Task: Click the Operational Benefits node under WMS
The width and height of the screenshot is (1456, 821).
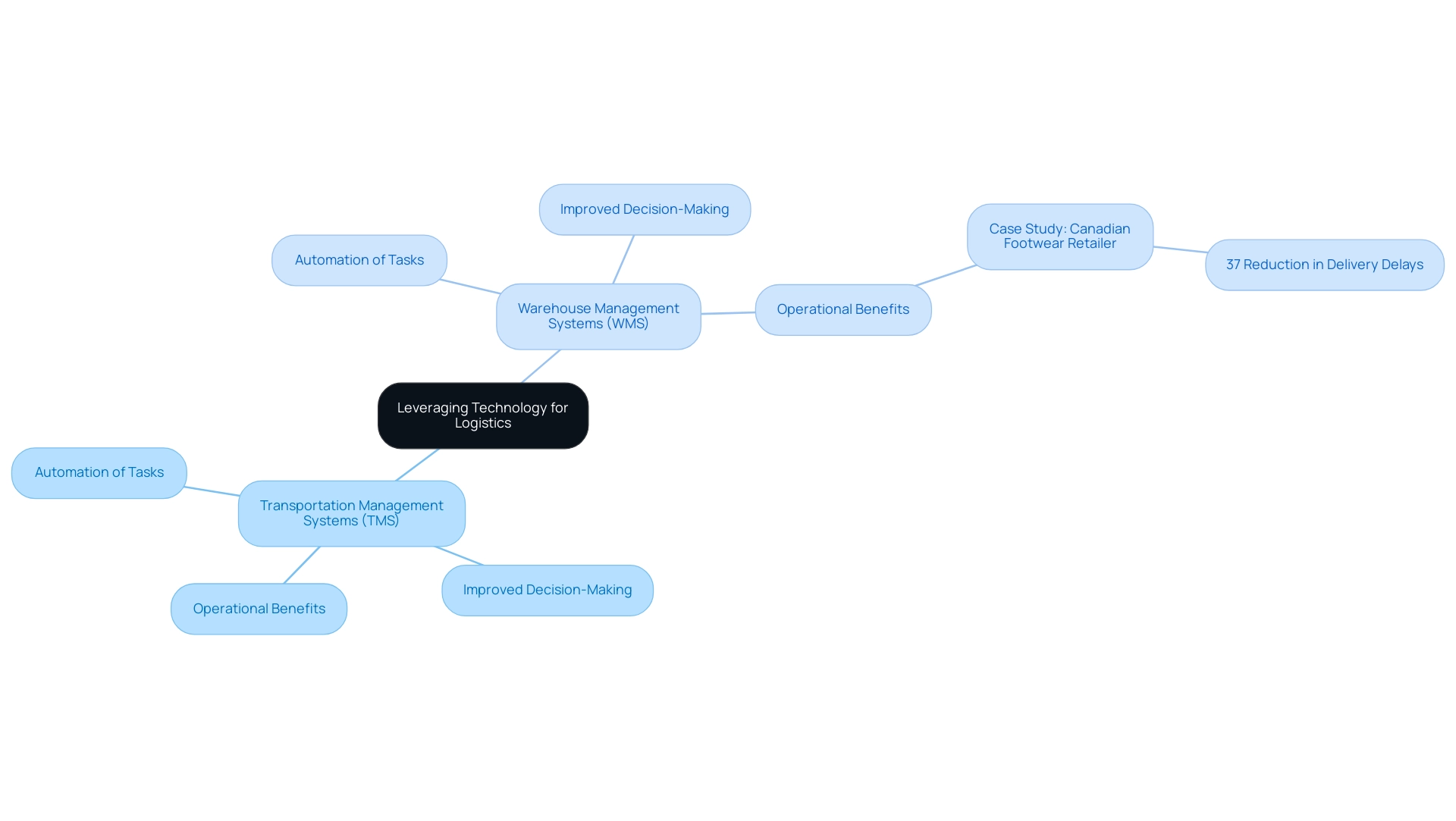Action: click(x=842, y=308)
